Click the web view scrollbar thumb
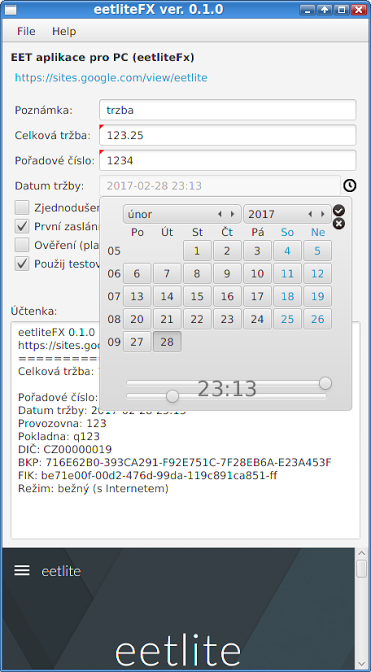 pyautogui.click(x=362, y=569)
